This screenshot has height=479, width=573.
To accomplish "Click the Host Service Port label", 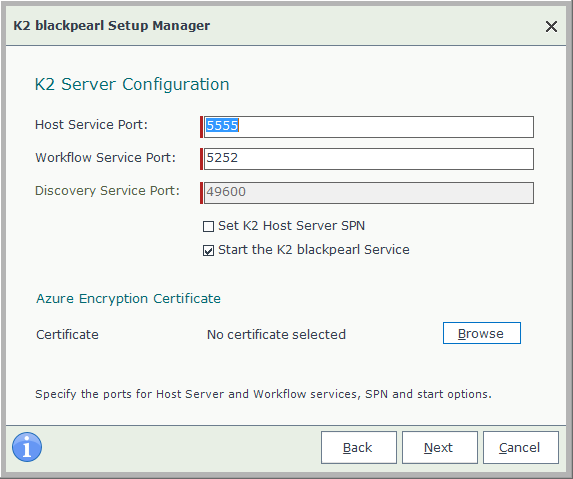I will [x=91, y=125].
